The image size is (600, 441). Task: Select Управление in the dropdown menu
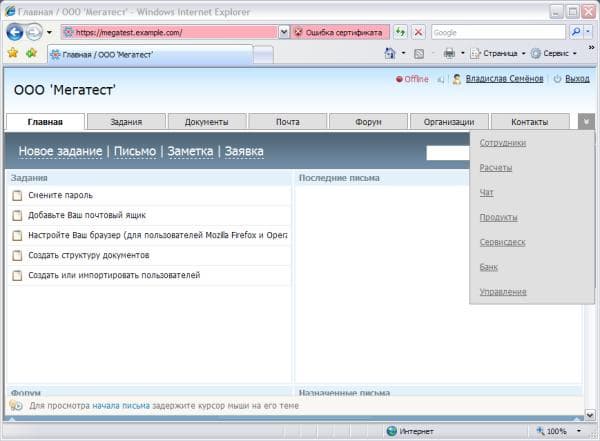(x=503, y=292)
